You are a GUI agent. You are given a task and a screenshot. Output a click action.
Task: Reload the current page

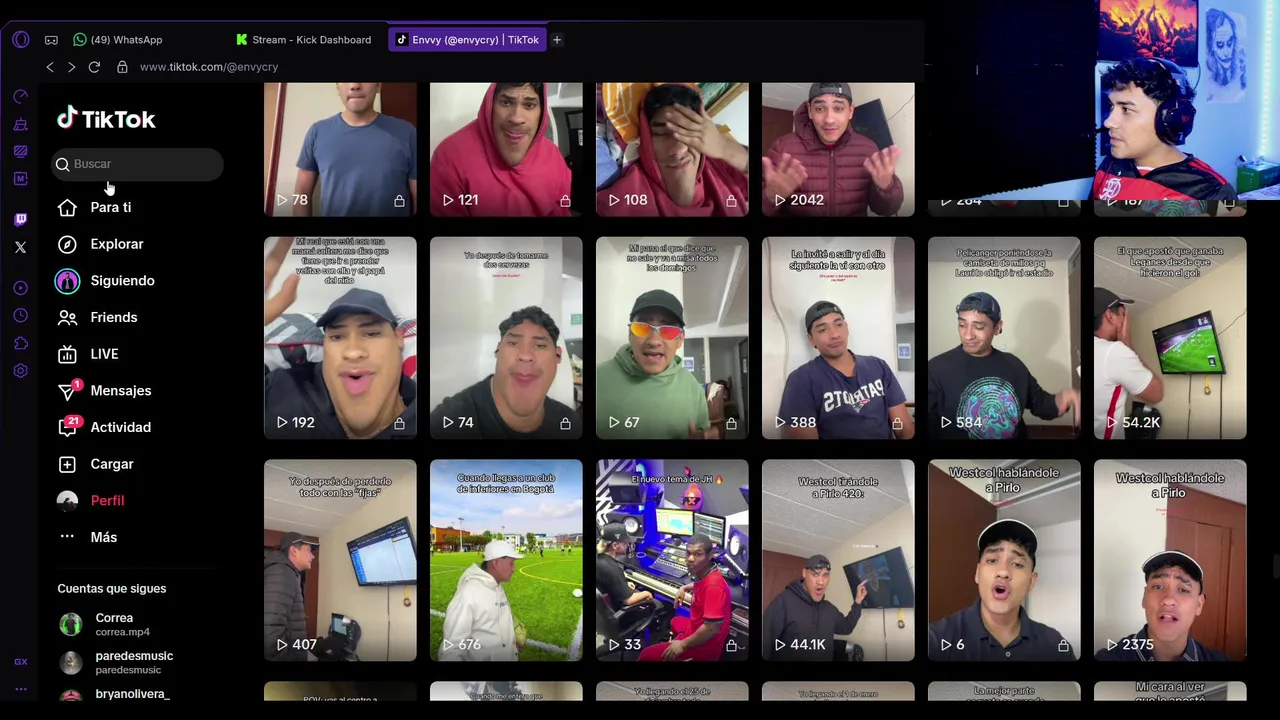(94, 67)
